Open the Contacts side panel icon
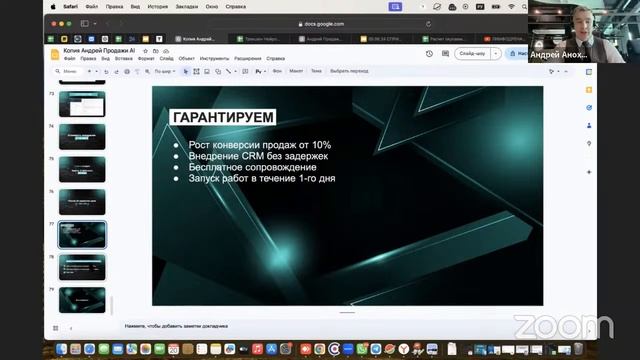 (589, 126)
